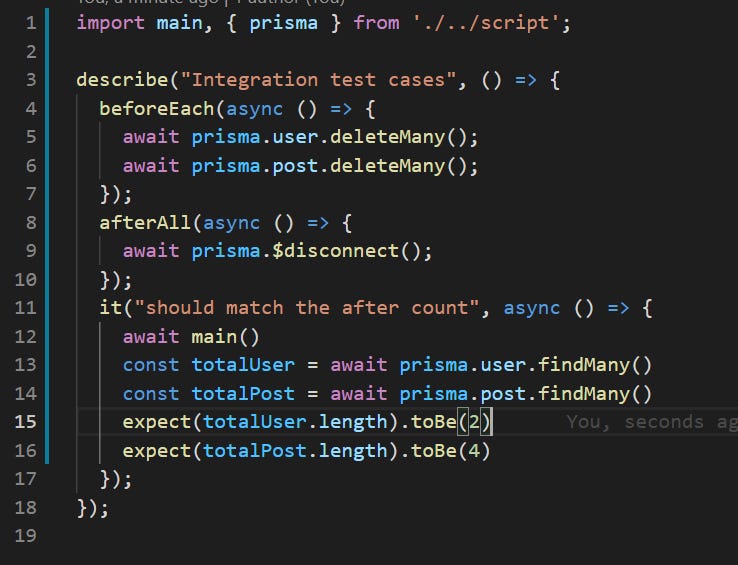Screen dimensions: 738x565
Task: Click the 'totalPost' variable declaration on line 14
Action: coord(243,394)
